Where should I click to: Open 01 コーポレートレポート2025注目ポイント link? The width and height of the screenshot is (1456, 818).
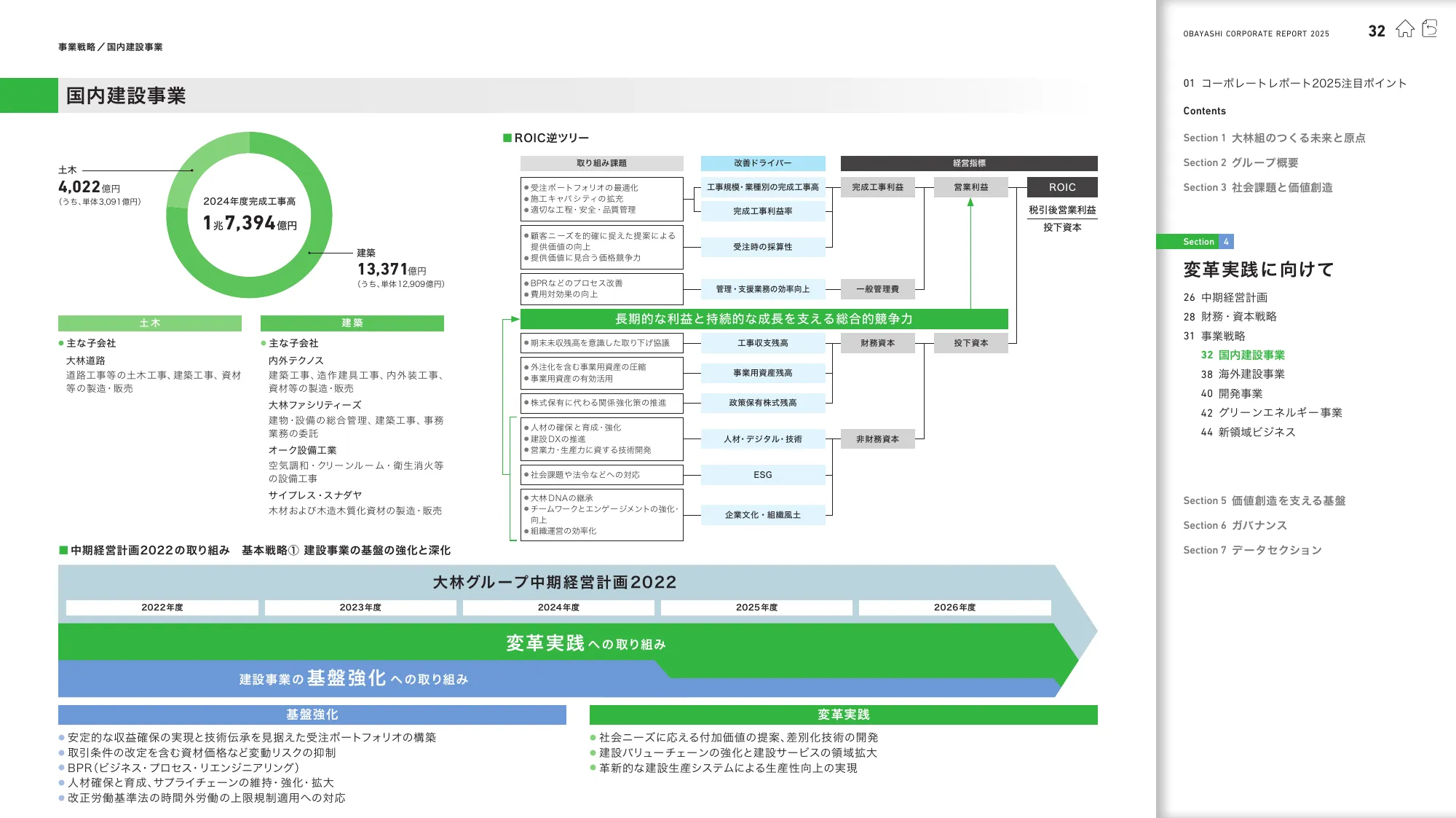pyautogui.click(x=1294, y=83)
